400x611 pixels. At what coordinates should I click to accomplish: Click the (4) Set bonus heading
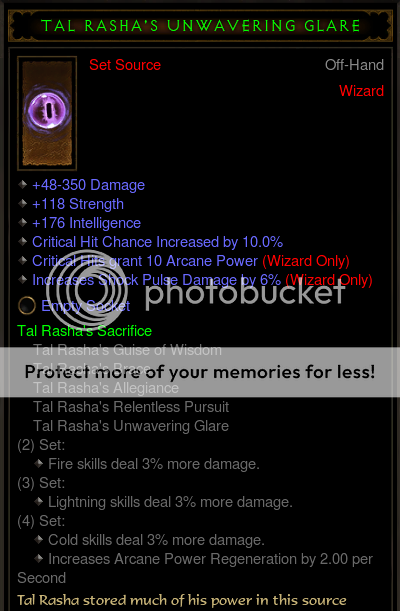click(41, 521)
